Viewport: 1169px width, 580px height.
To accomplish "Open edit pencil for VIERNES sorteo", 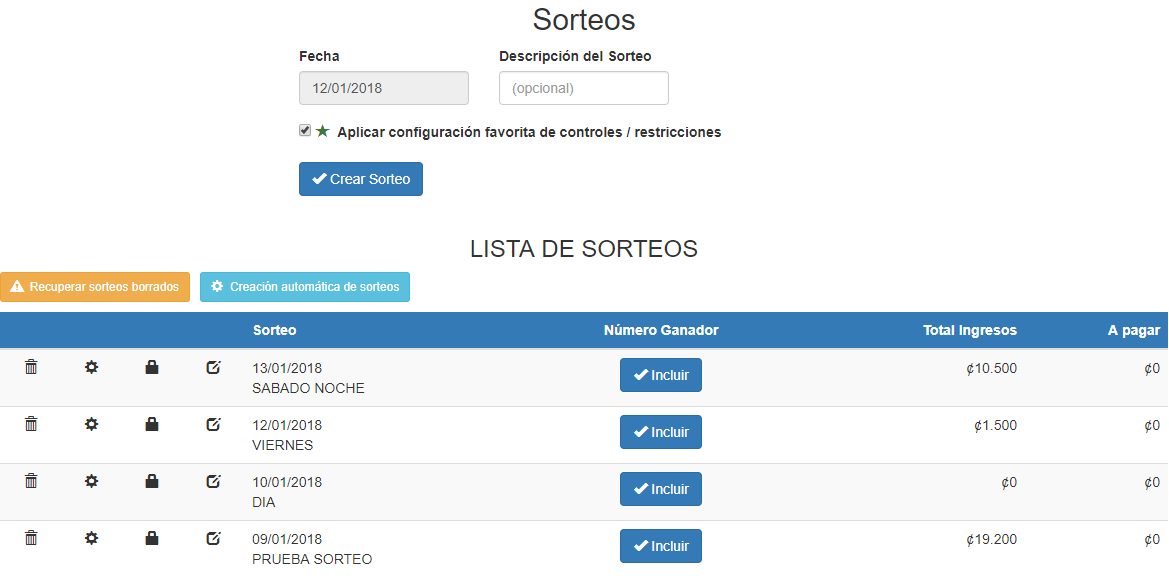I will tap(213, 424).
